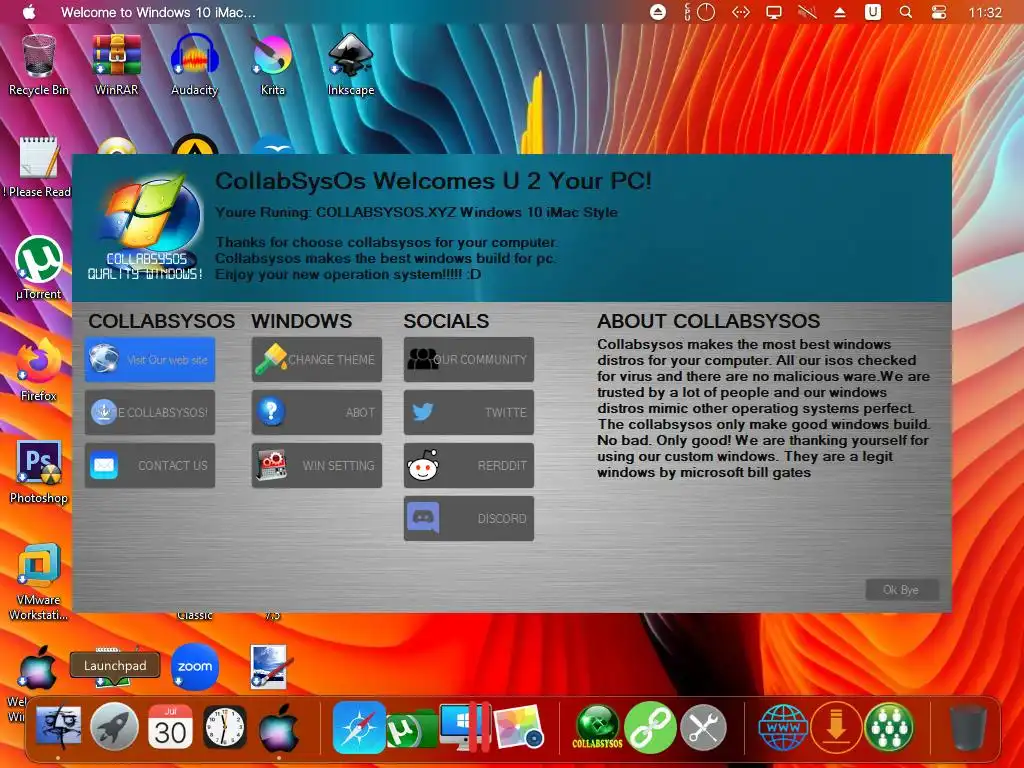
Task: Open Inkscape desktop shortcut
Action: pos(351,65)
